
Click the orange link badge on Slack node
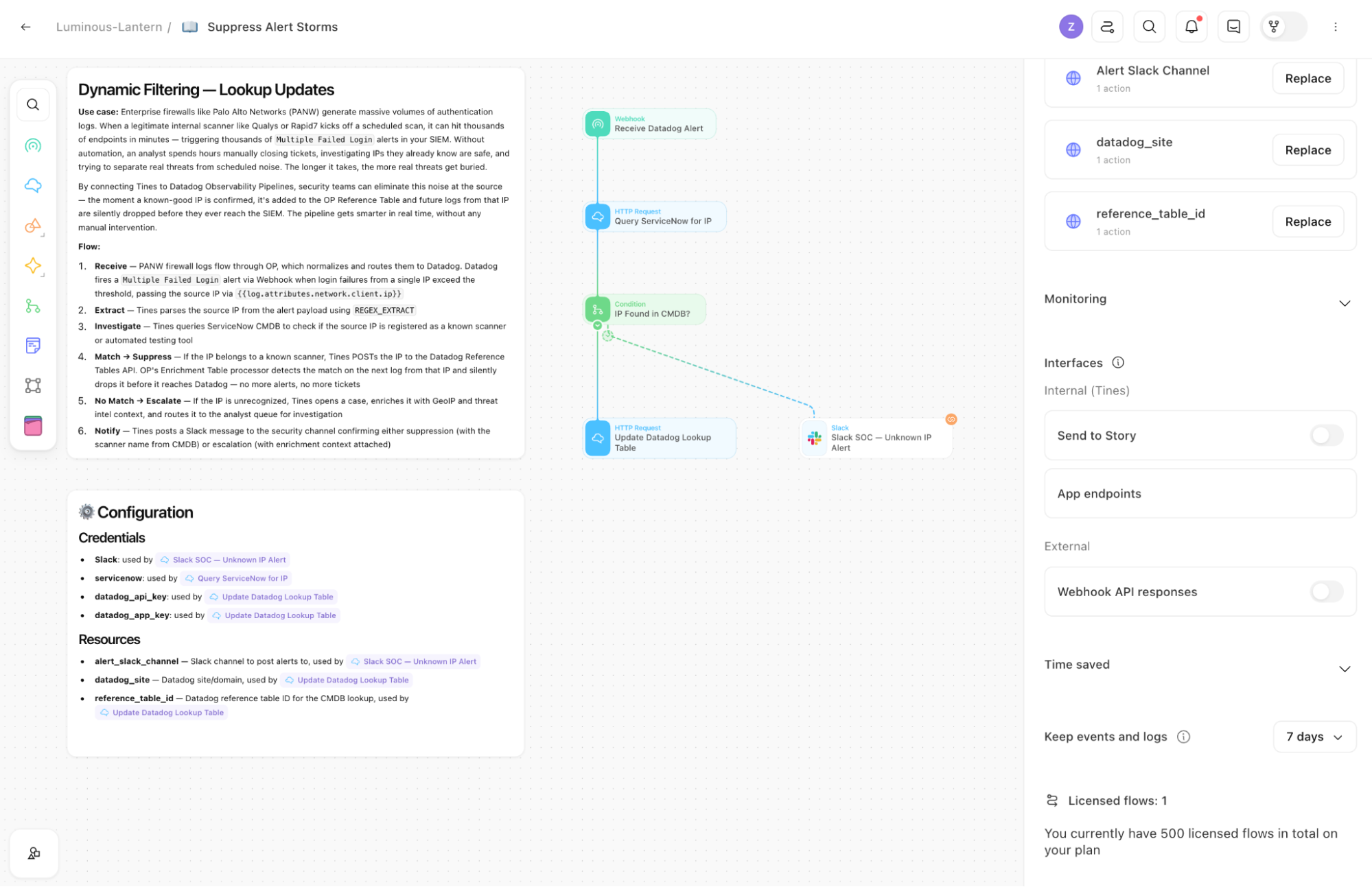click(951, 419)
